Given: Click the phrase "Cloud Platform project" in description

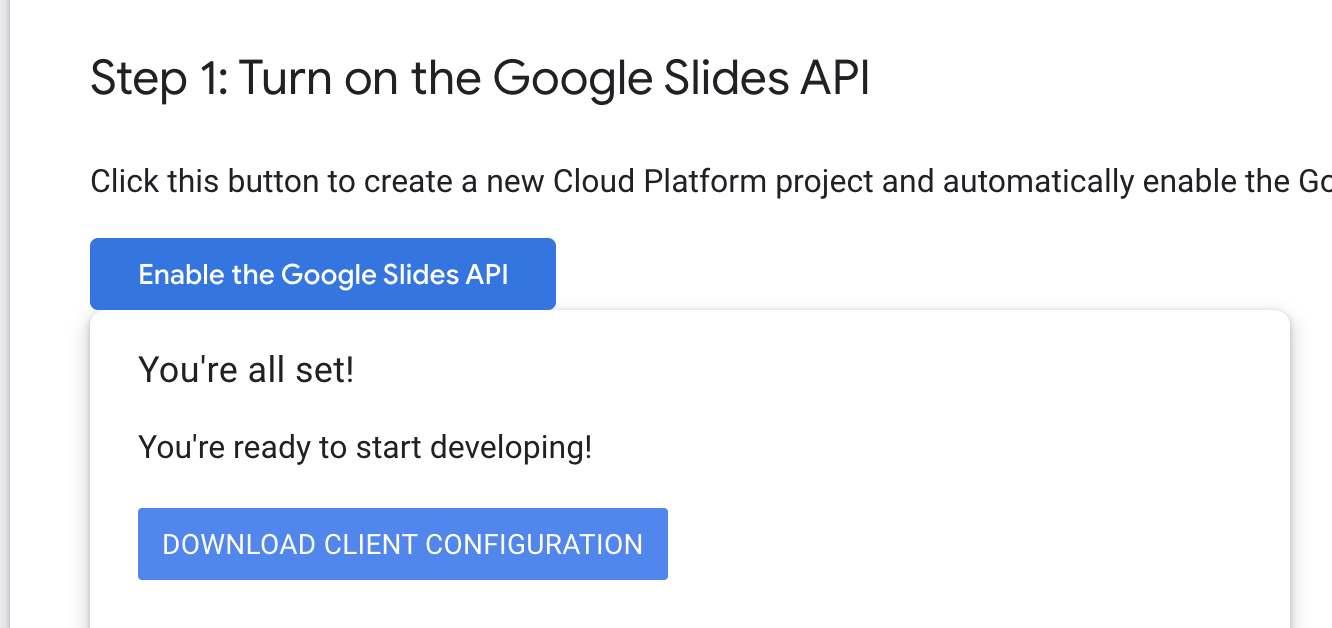Looking at the screenshot, I should coord(743,182).
